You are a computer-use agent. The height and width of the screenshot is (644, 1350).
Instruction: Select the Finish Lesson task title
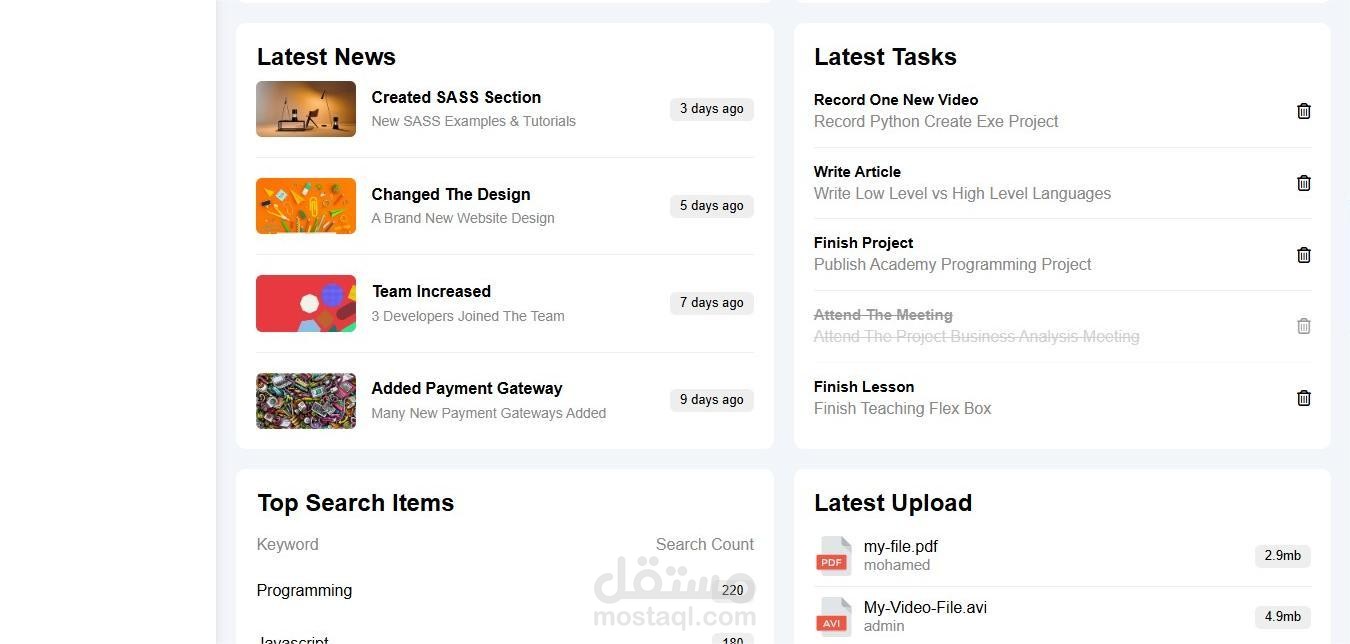click(864, 387)
